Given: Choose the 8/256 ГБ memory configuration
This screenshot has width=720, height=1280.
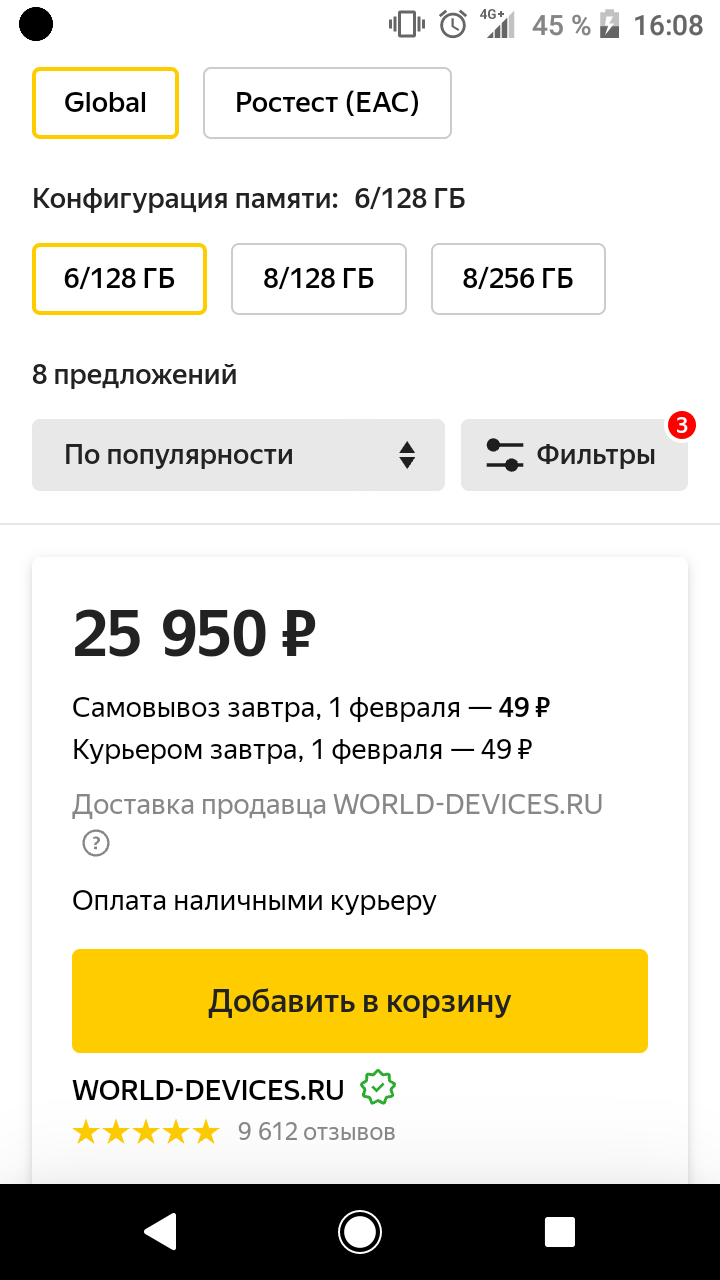Looking at the screenshot, I should pyautogui.click(x=518, y=279).
